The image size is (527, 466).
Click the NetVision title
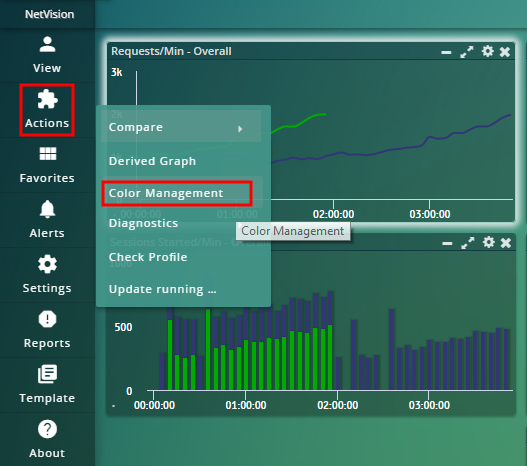point(49,14)
